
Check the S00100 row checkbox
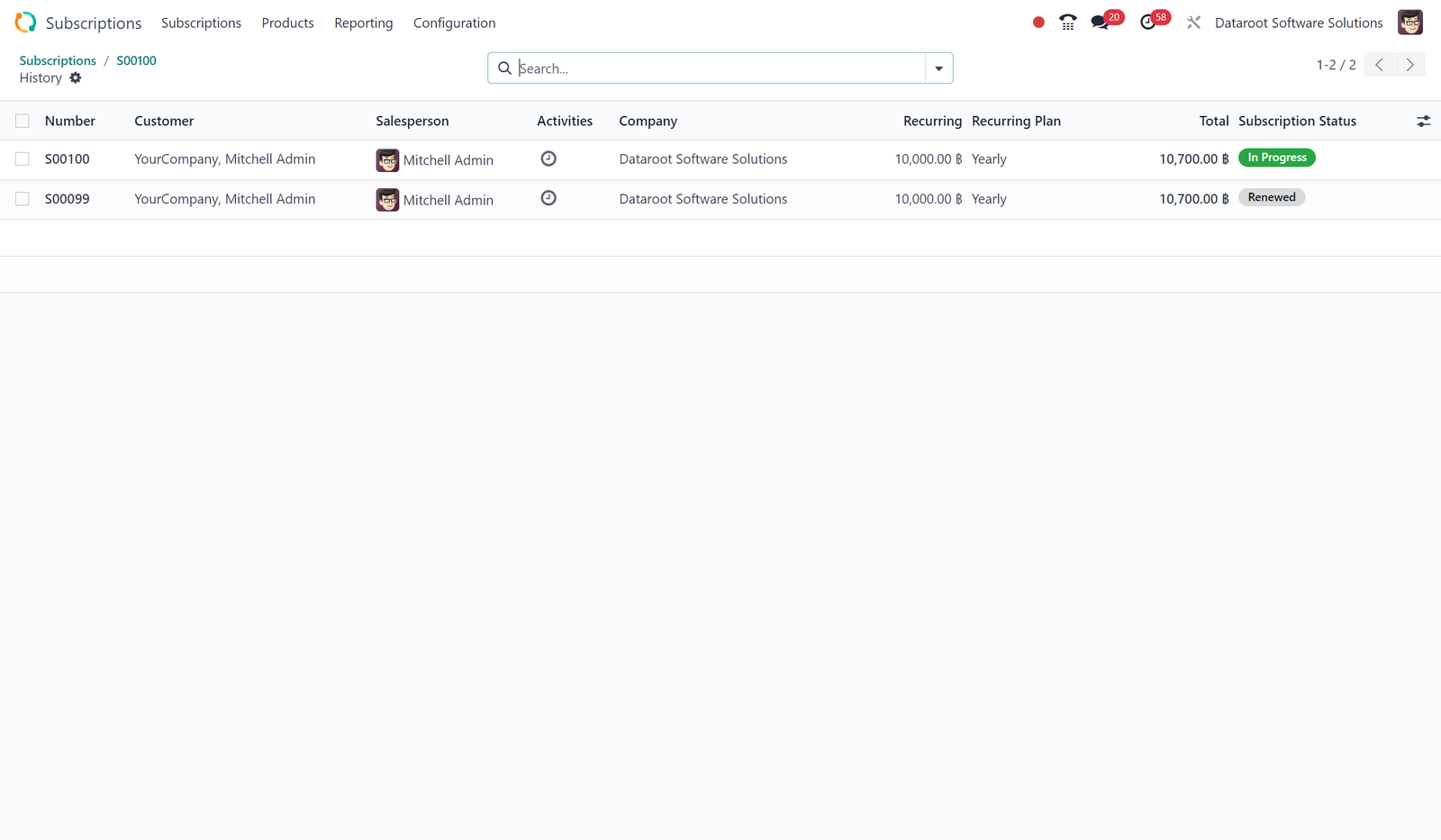pos(23,159)
